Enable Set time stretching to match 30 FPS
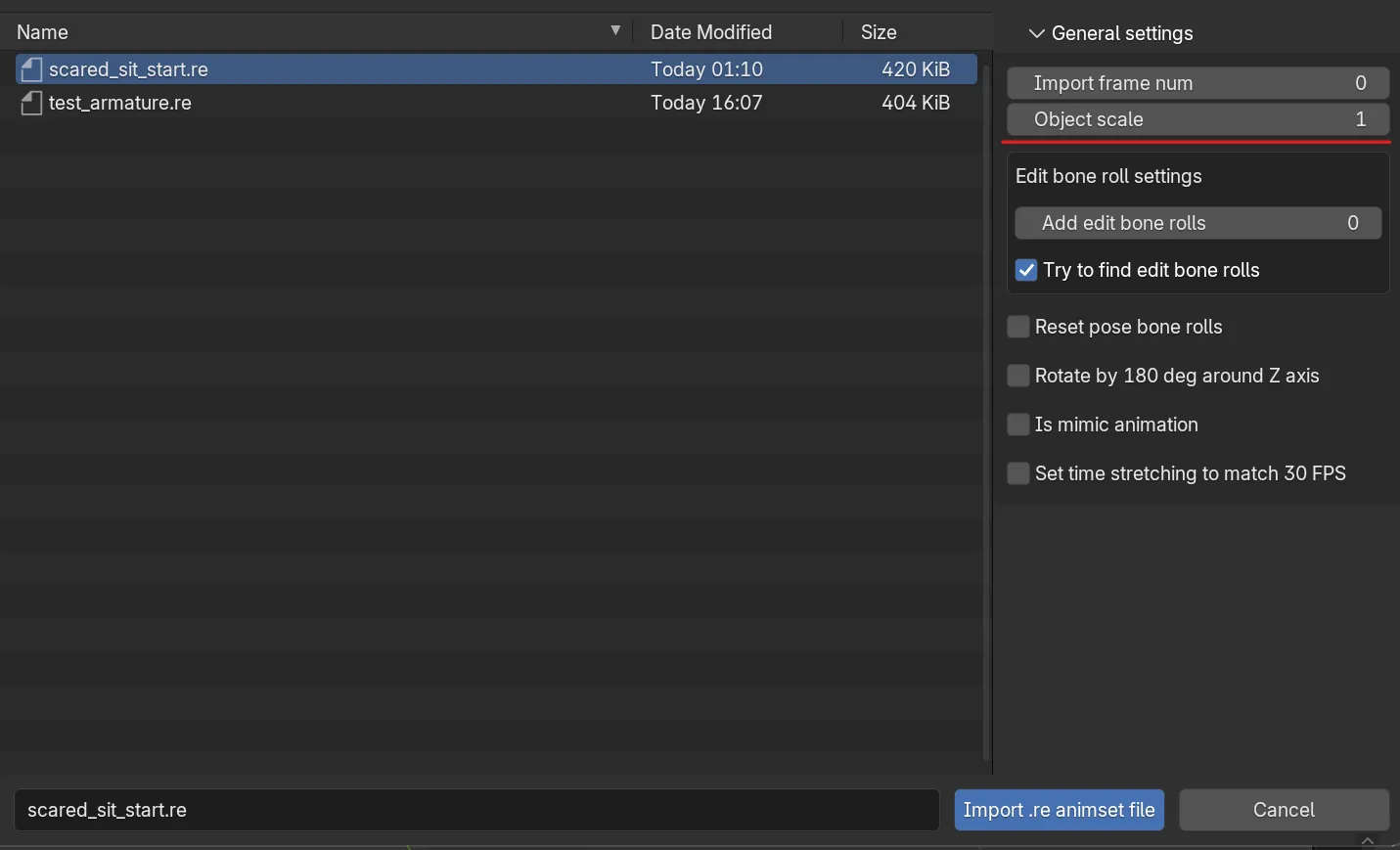Screen dimensions: 1400x850 point(1017,473)
